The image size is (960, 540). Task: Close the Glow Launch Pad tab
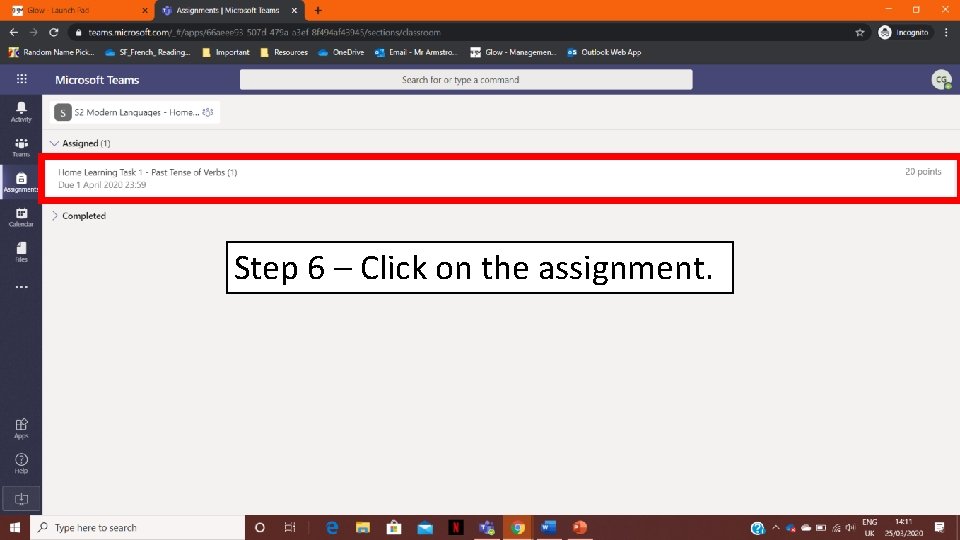coord(144,10)
